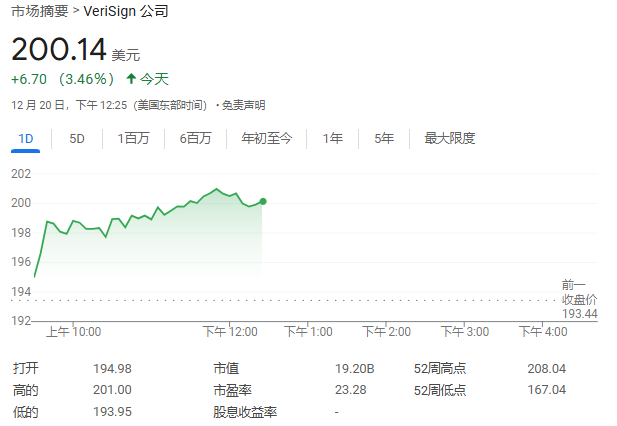Click the green current-price dot on chart
The width and height of the screenshot is (617, 426).
click(x=263, y=201)
